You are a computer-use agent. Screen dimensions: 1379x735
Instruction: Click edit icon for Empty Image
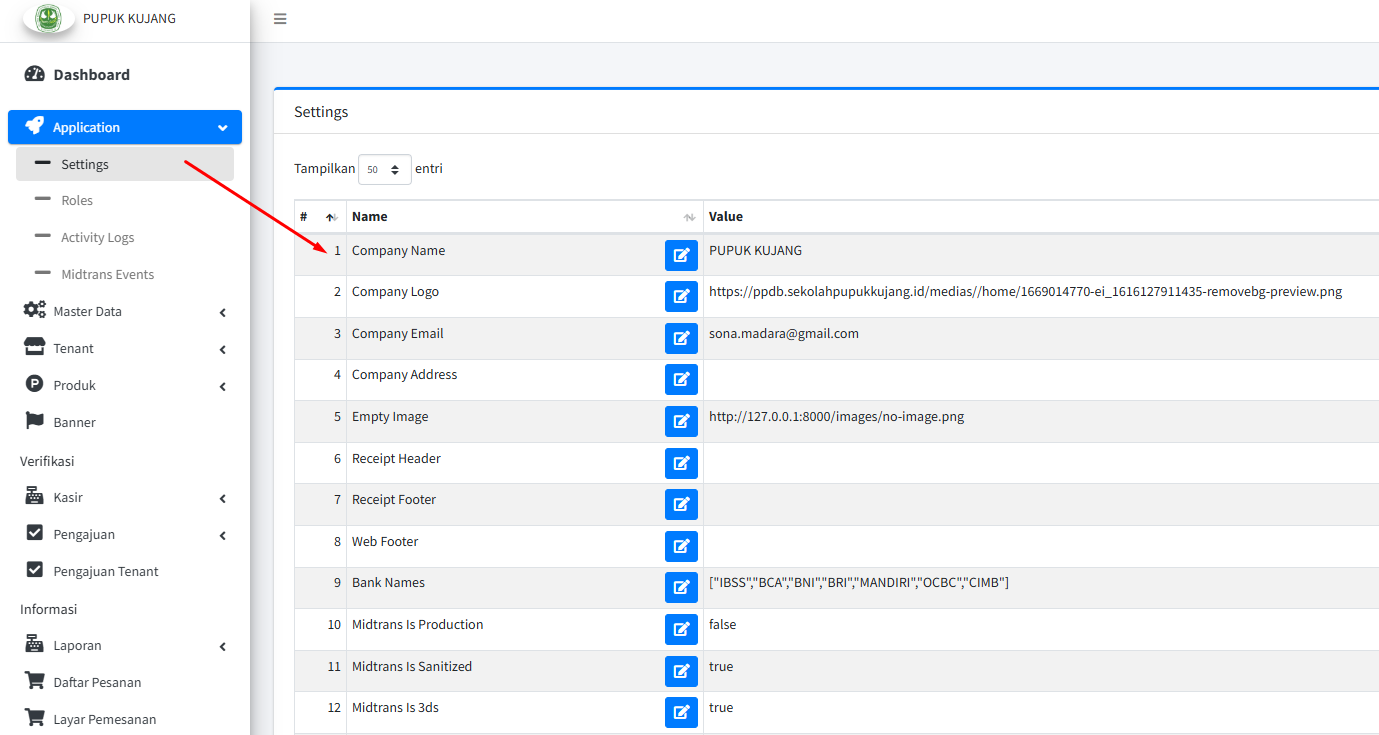tap(681, 422)
